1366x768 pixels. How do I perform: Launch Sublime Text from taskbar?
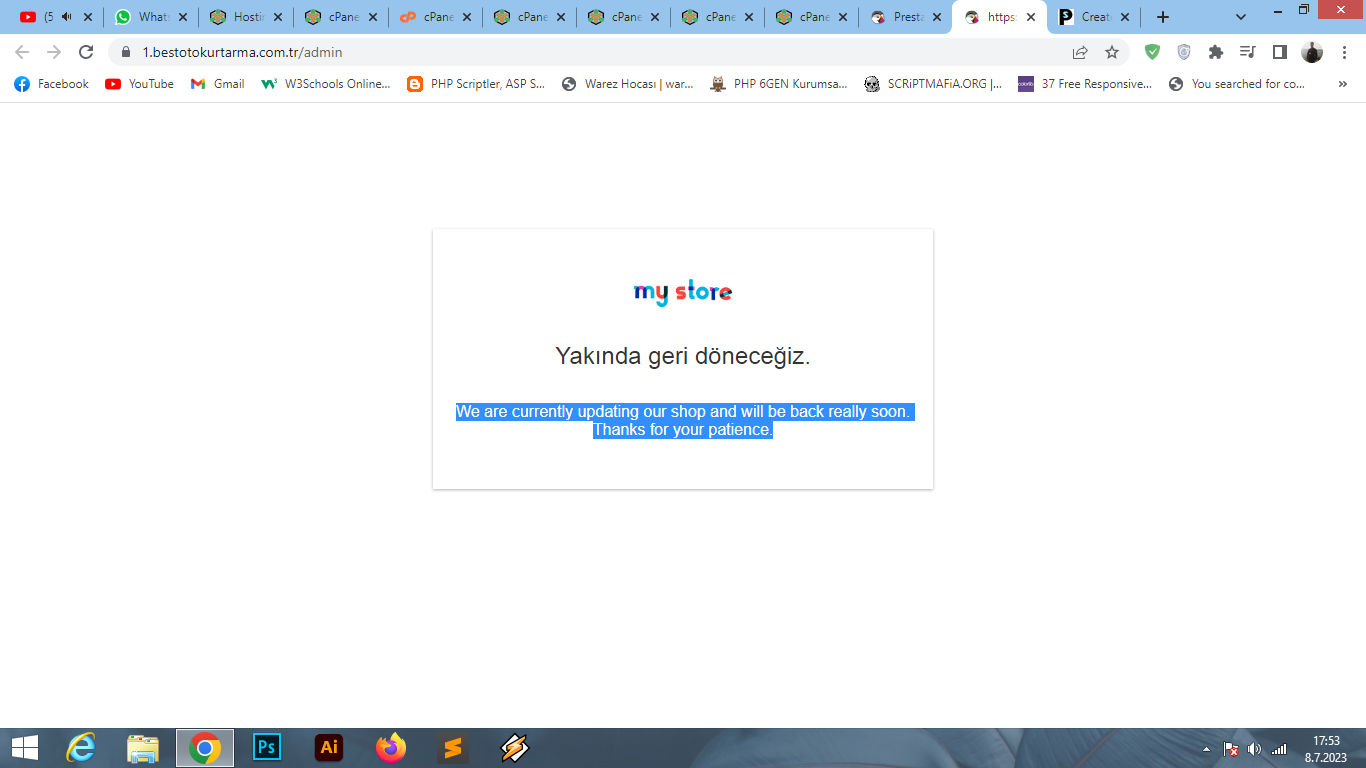453,747
